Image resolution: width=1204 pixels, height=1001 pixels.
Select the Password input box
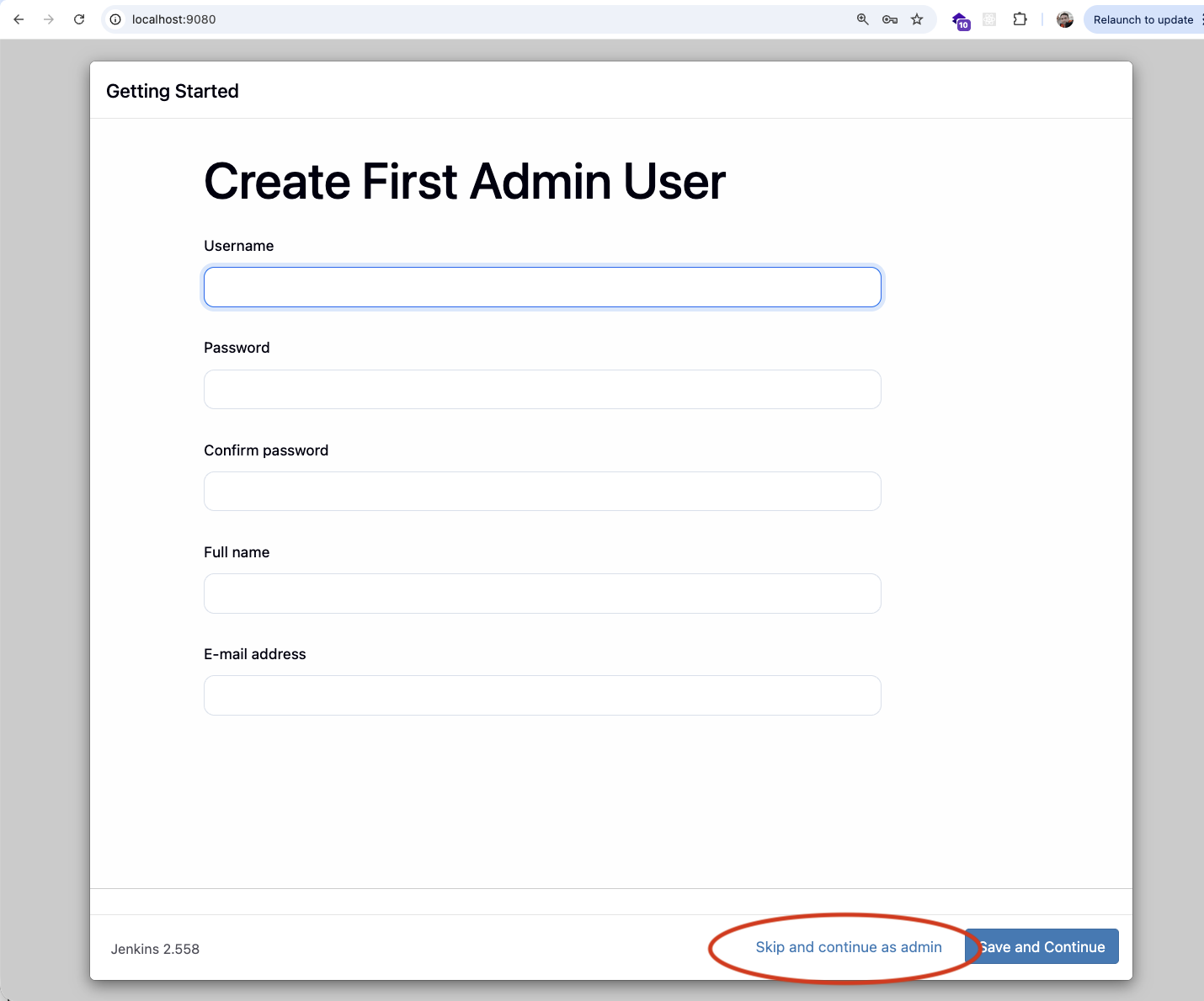542,390
